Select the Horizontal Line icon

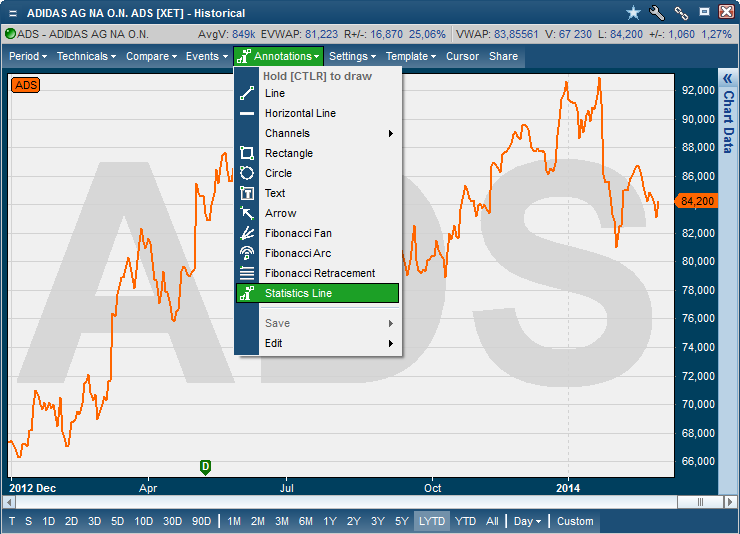[247, 113]
